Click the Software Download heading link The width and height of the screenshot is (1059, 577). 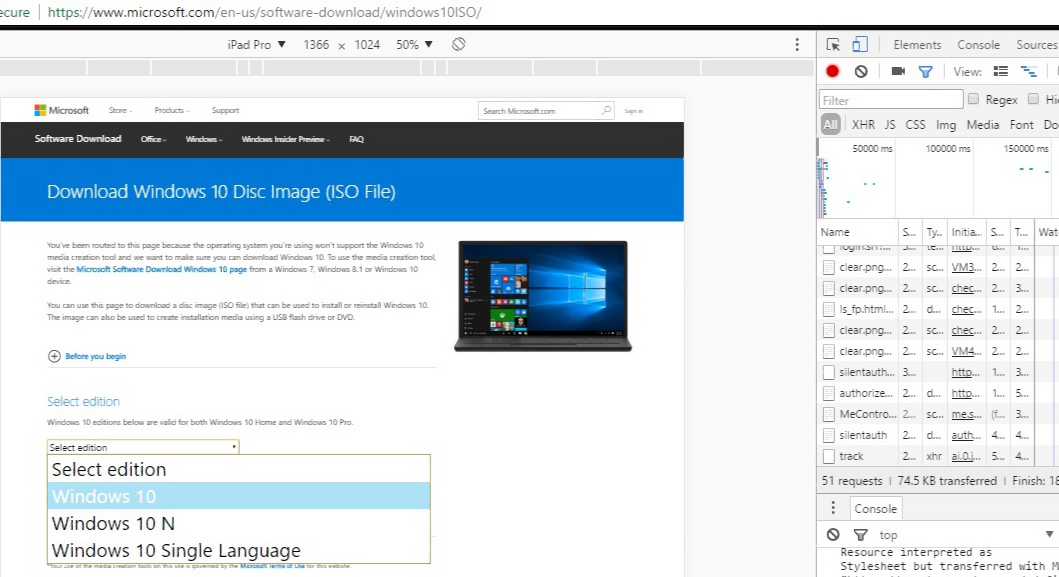point(78,139)
